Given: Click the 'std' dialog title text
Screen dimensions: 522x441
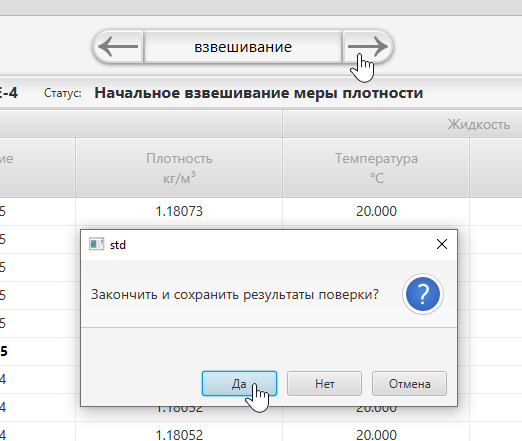Looking at the screenshot, I should [x=118, y=245].
